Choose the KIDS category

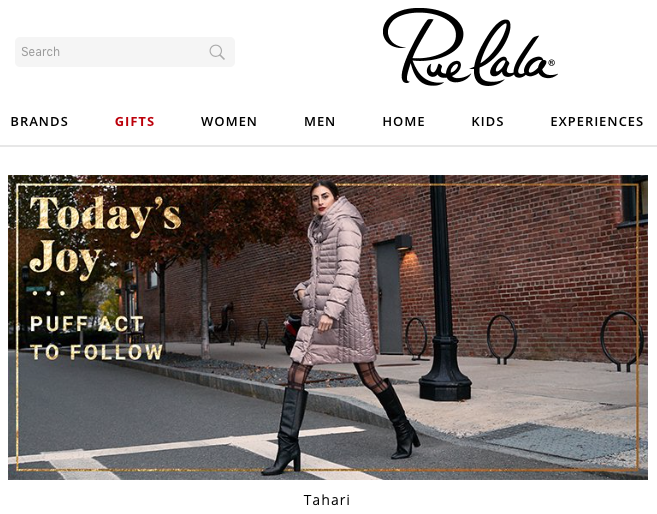488,121
